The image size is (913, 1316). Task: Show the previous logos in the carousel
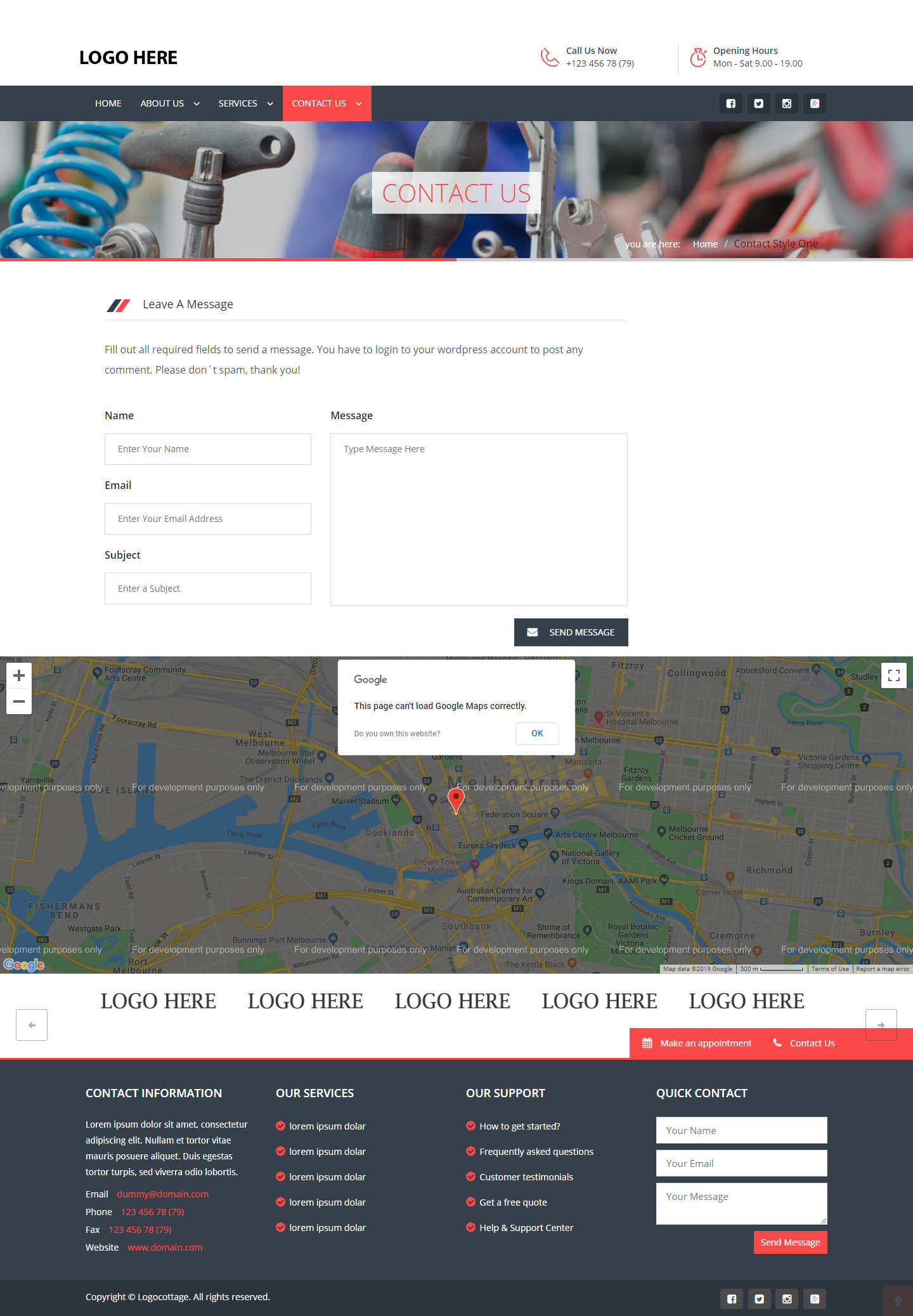click(32, 1025)
